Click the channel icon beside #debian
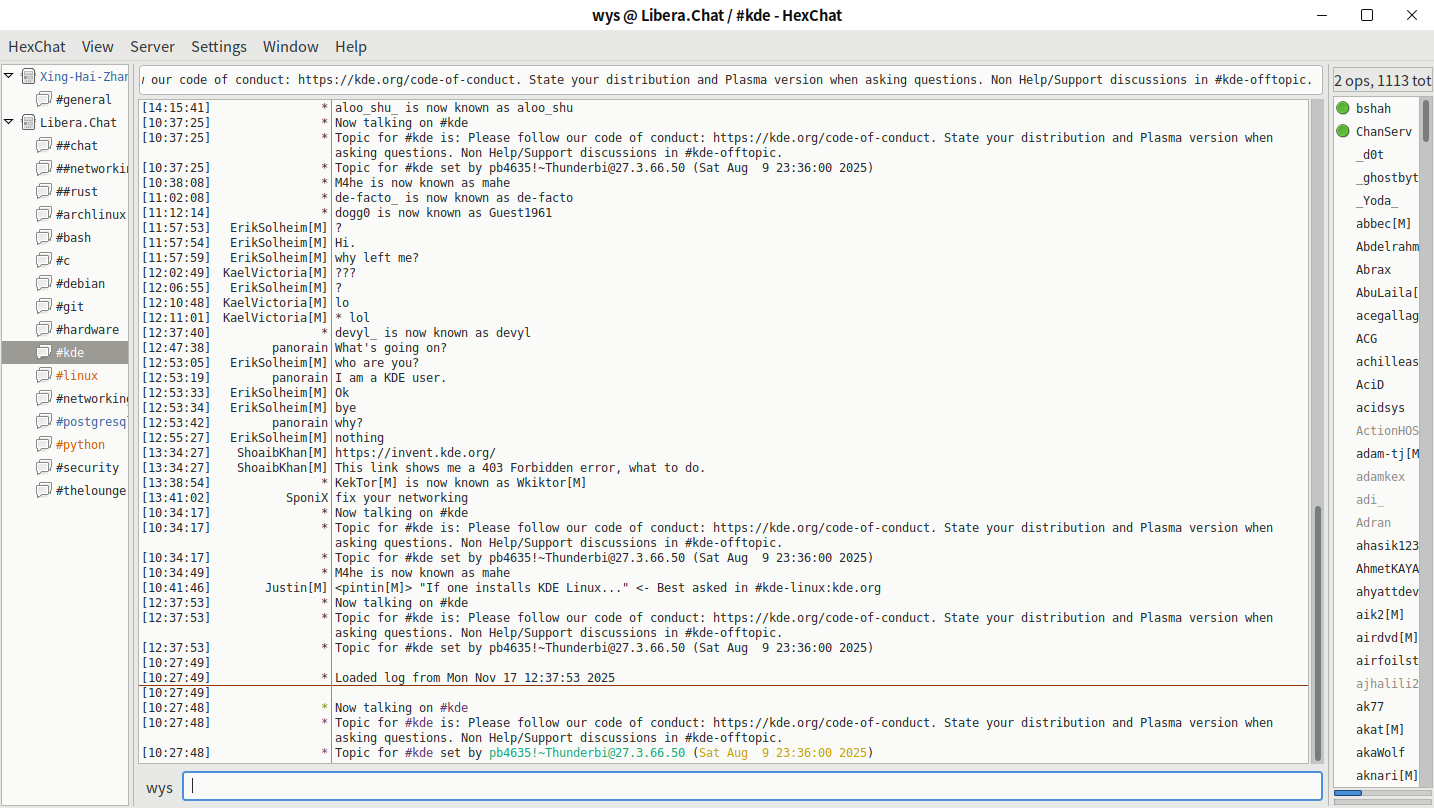This screenshot has height=808, width=1434. [x=43, y=283]
